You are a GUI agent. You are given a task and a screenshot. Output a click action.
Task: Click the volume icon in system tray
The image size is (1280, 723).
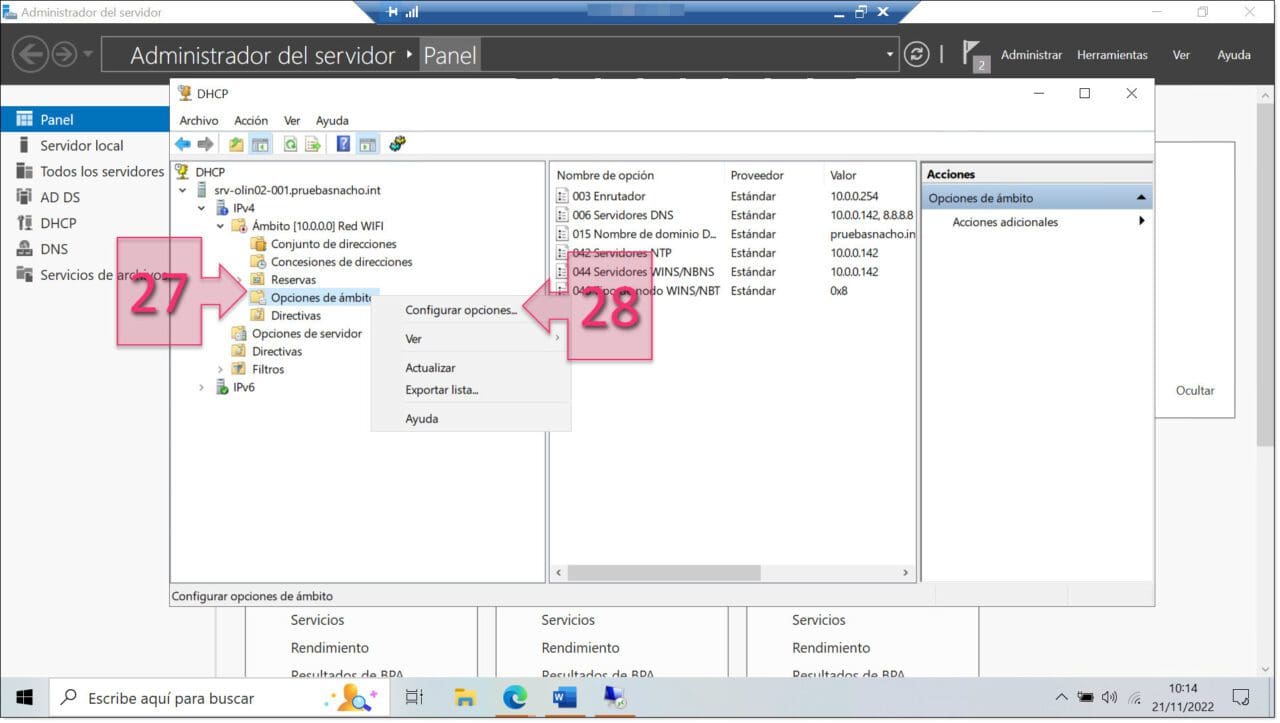point(1109,697)
